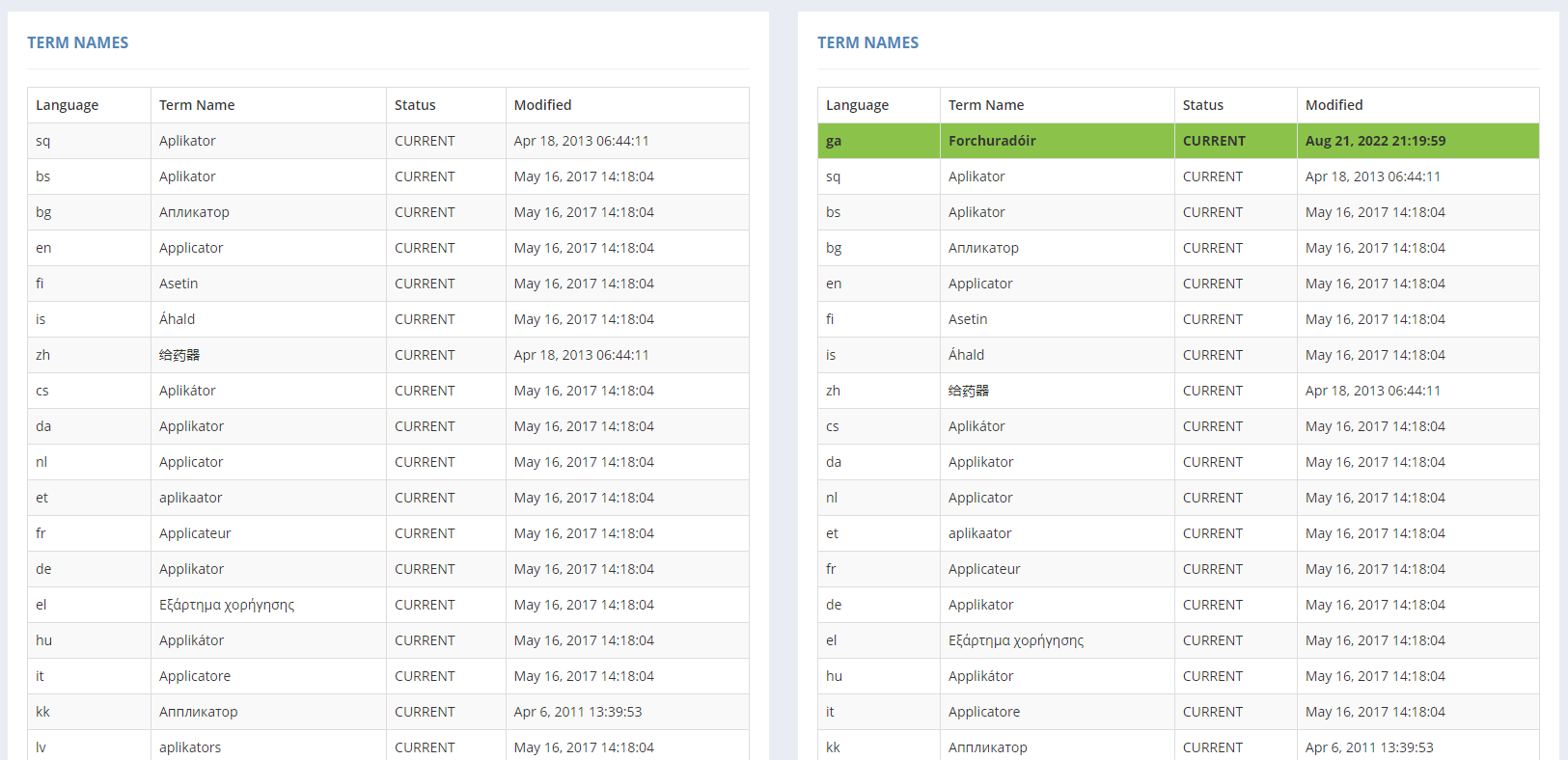Sort by Term Name header in left table

[197, 105]
